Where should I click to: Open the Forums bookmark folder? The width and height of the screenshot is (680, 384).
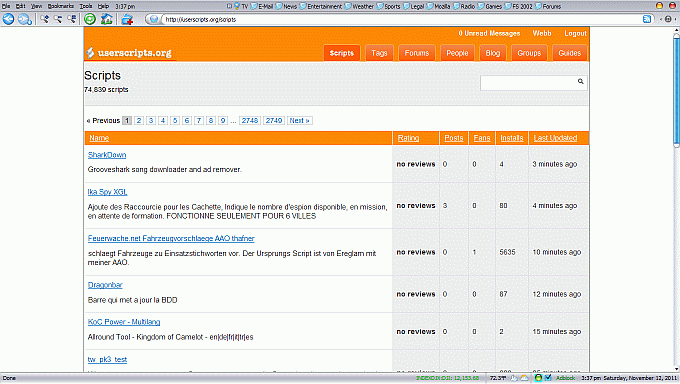[548, 6]
